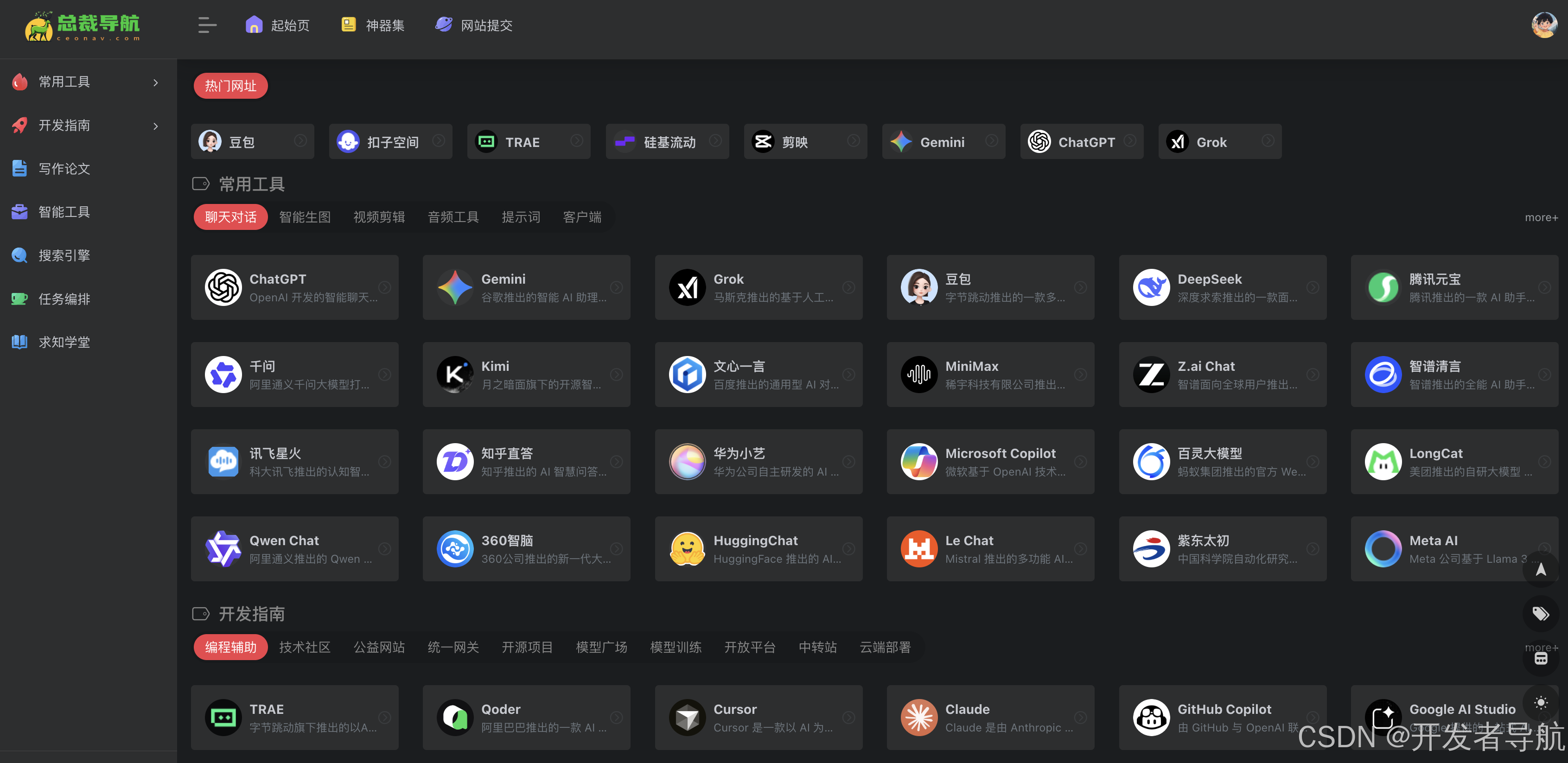The image size is (1568, 763).
Task: Click the detail arrow on ChatGPT card
Action: tap(385, 287)
